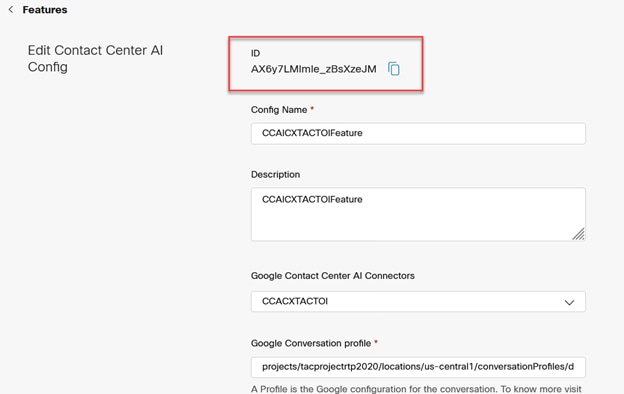The image size is (624, 394).
Task: Copy the config ID with the clipboard icon
Action: point(394,69)
